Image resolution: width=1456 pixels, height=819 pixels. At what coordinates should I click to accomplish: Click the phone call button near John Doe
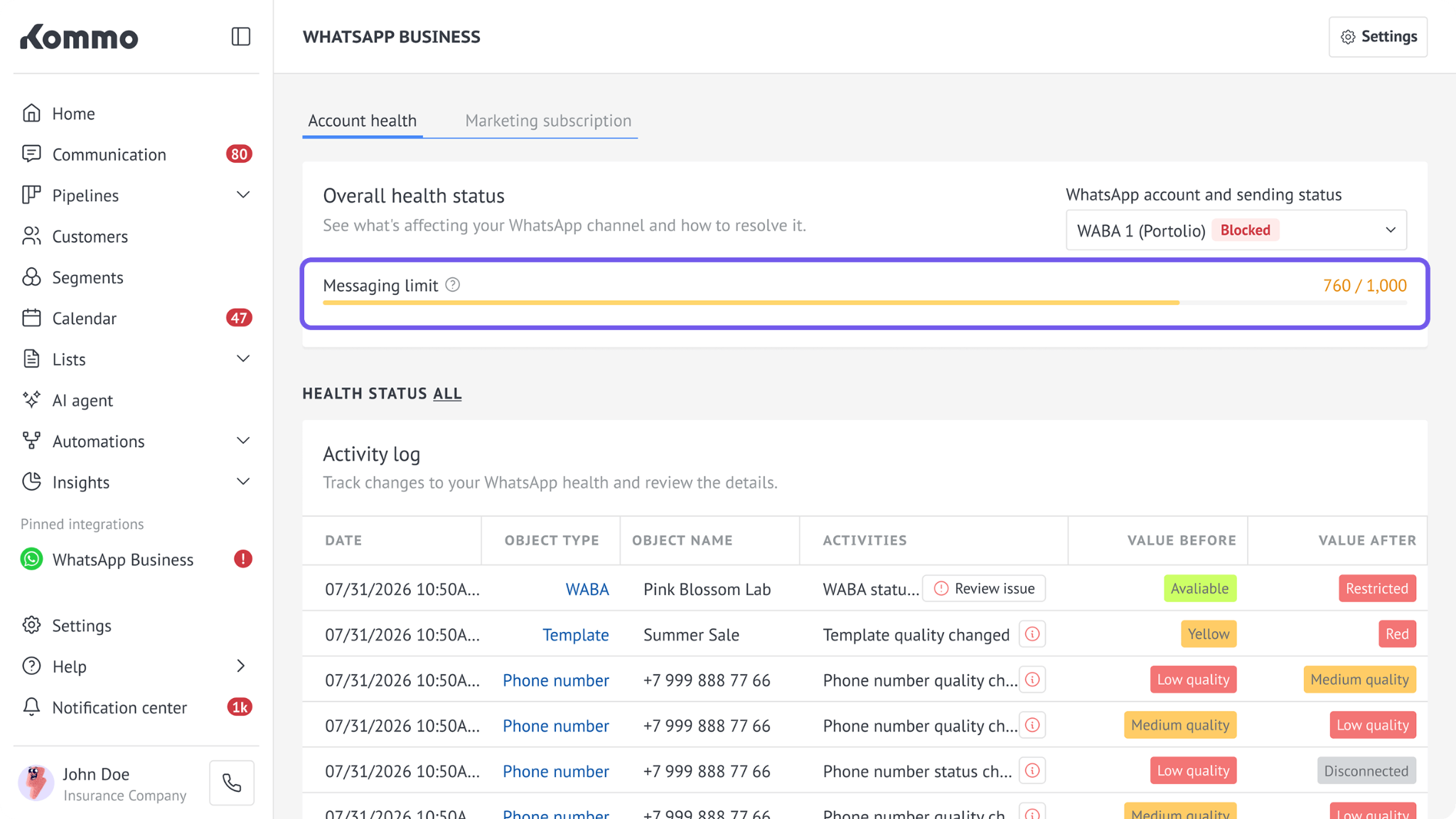coord(232,783)
